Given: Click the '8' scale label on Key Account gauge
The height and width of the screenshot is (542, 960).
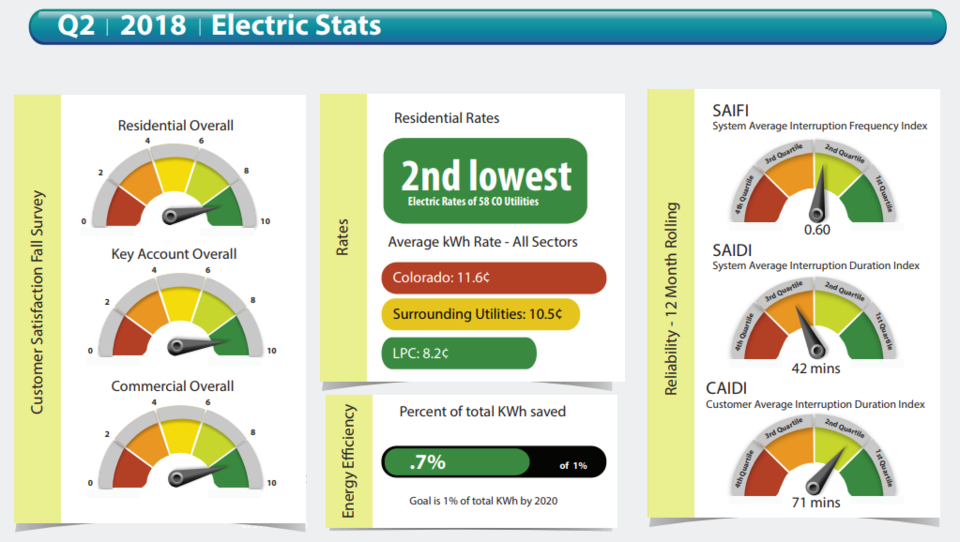Looking at the screenshot, I should 253,300.
